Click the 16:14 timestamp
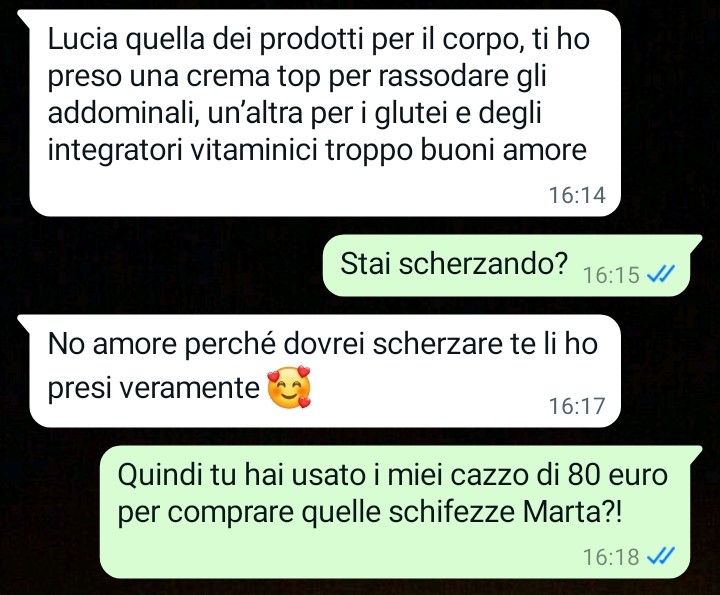The width and height of the screenshot is (720, 595). coord(577,195)
